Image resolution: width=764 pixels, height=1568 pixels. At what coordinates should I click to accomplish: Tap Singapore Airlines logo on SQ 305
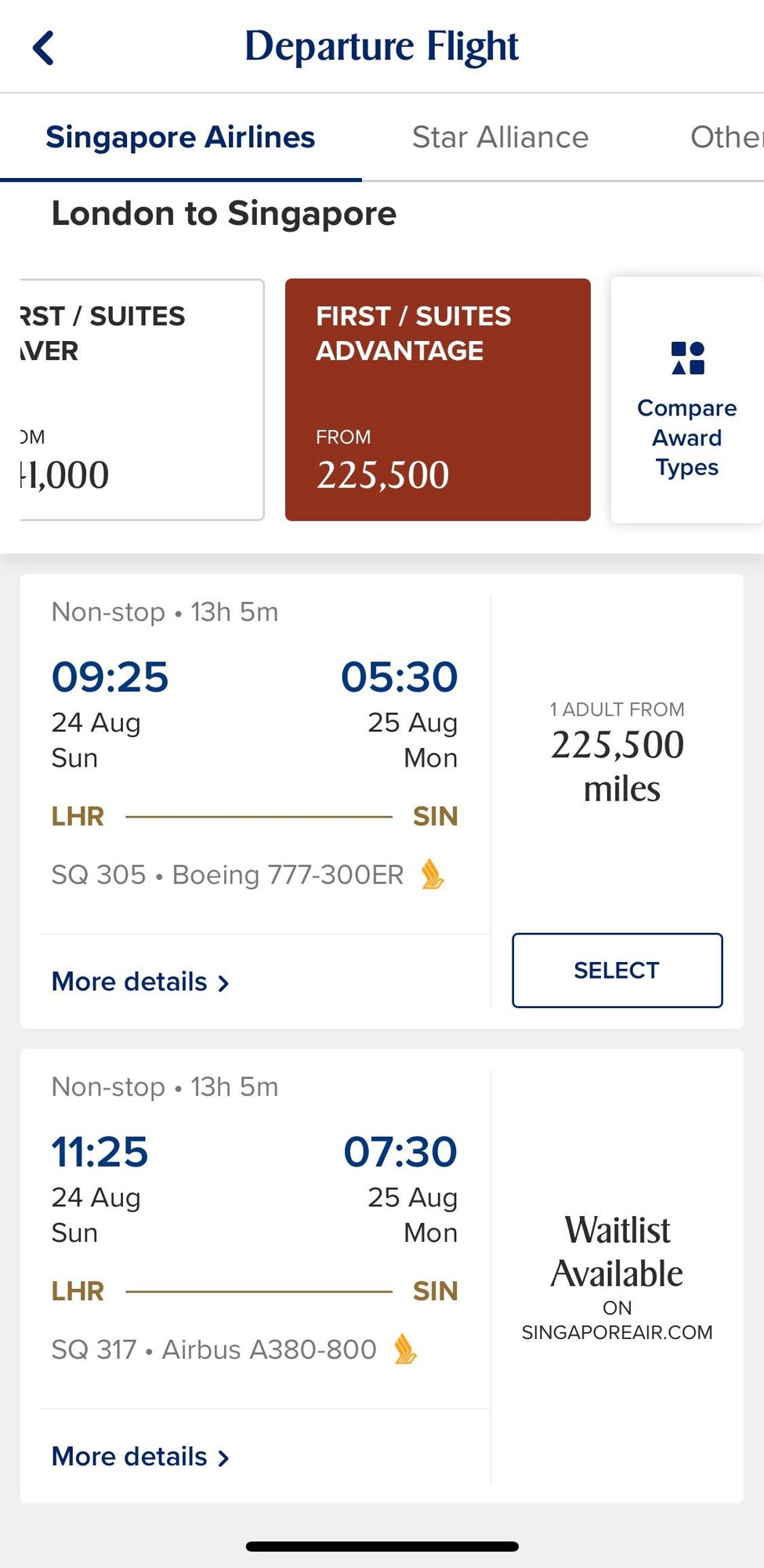[x=433, y=874]
